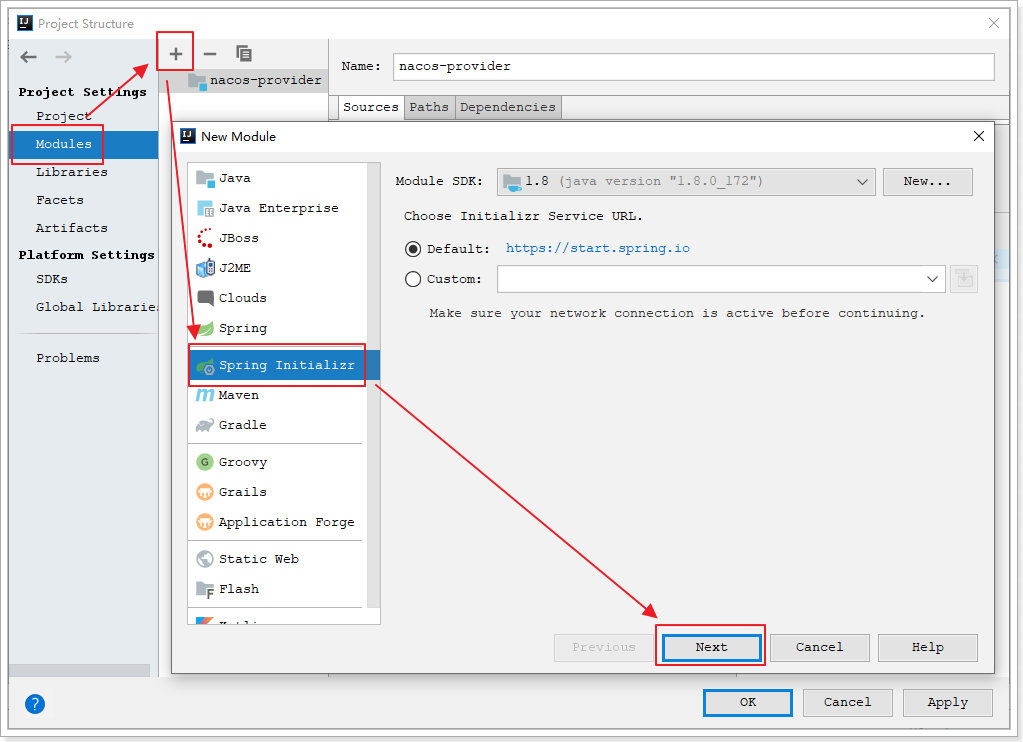Click the left sidebar horizontal scrollbar

pyautogui.click(x=79, y=670)
